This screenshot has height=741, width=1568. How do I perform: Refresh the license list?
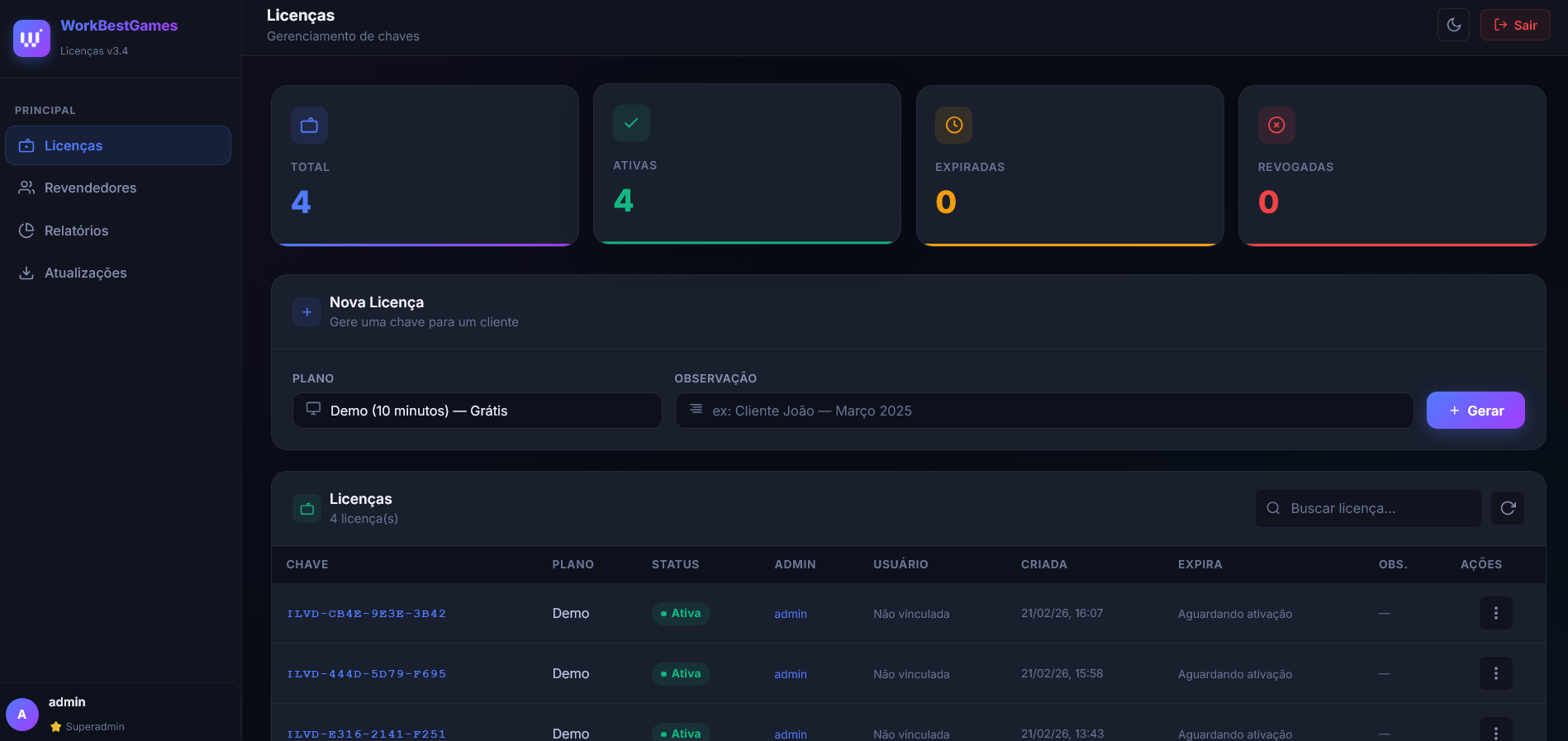1507,508
